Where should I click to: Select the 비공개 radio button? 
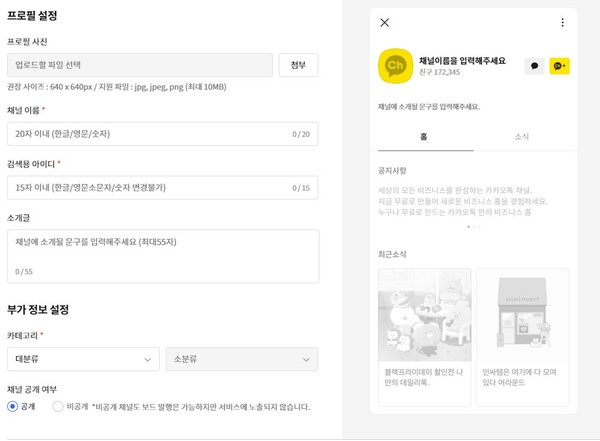pyautogui.click(x=58, y=407)
